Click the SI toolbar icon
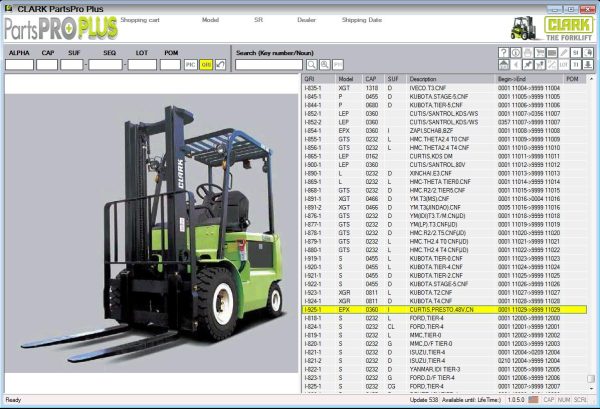600x409 pixels. (576, 53)
